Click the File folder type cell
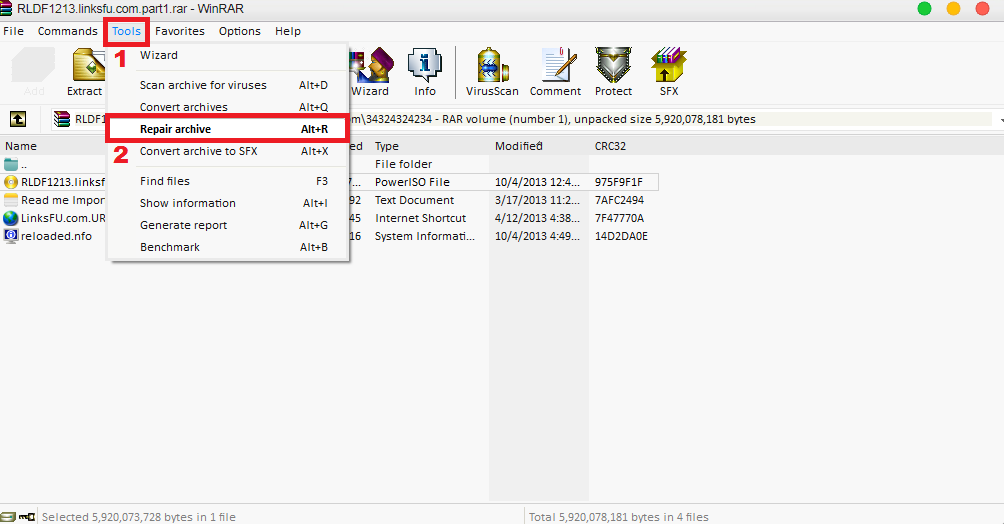 403,164
